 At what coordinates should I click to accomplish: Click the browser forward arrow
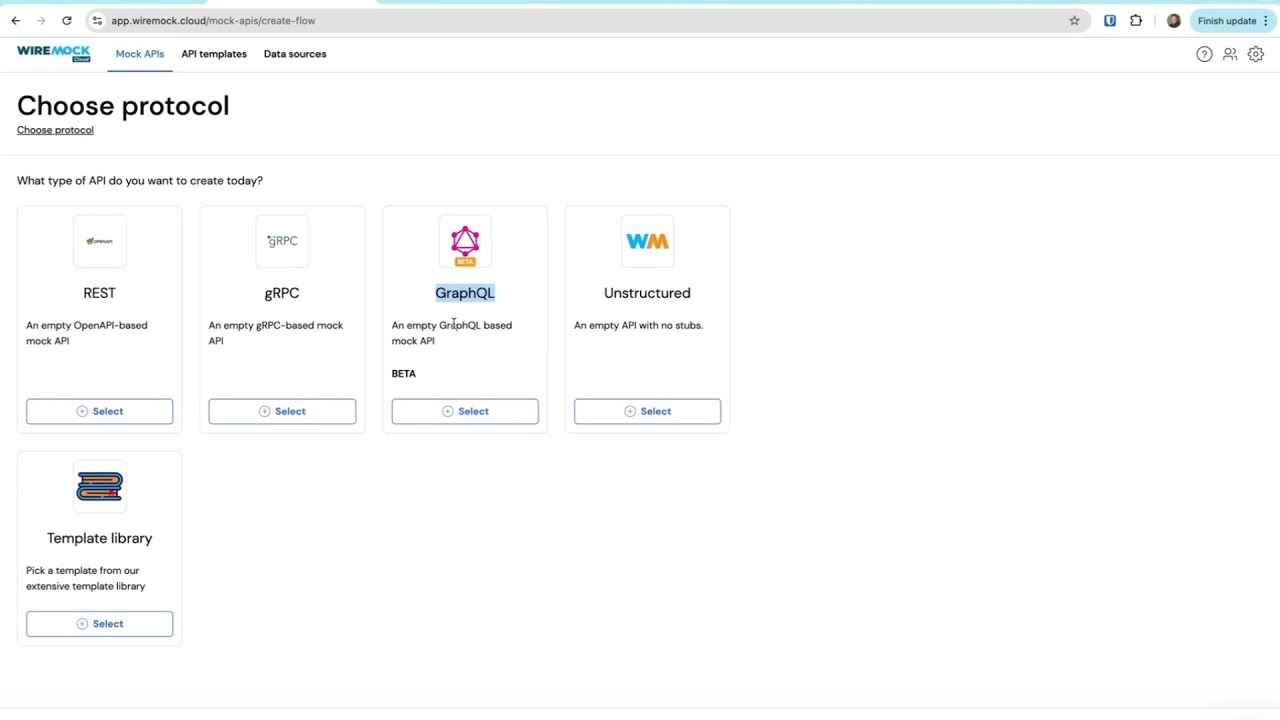pyautogui.click(x=41, y=20)
